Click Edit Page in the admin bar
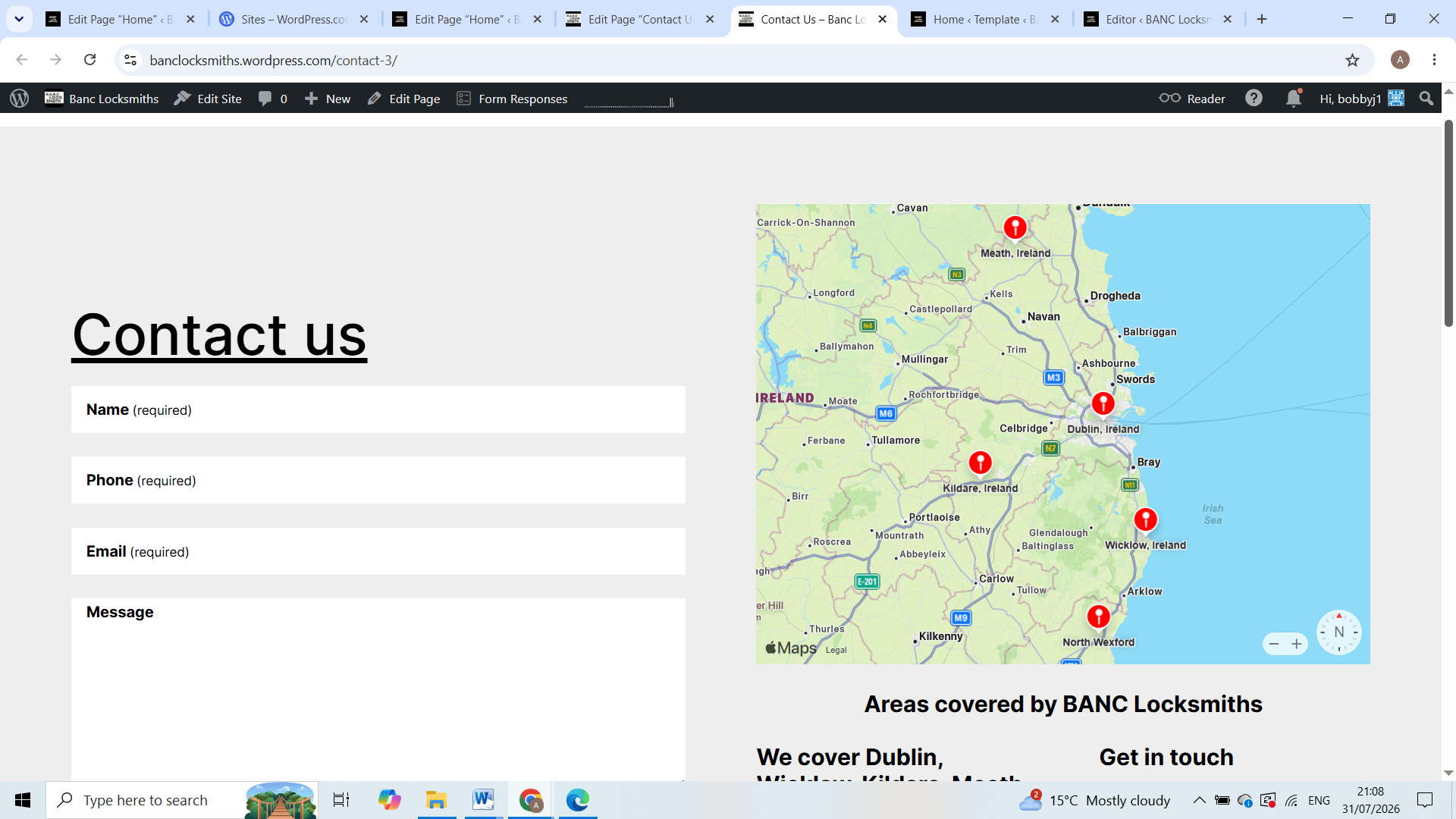Screen dimensions: 1456x819 [x=403, y=99]
